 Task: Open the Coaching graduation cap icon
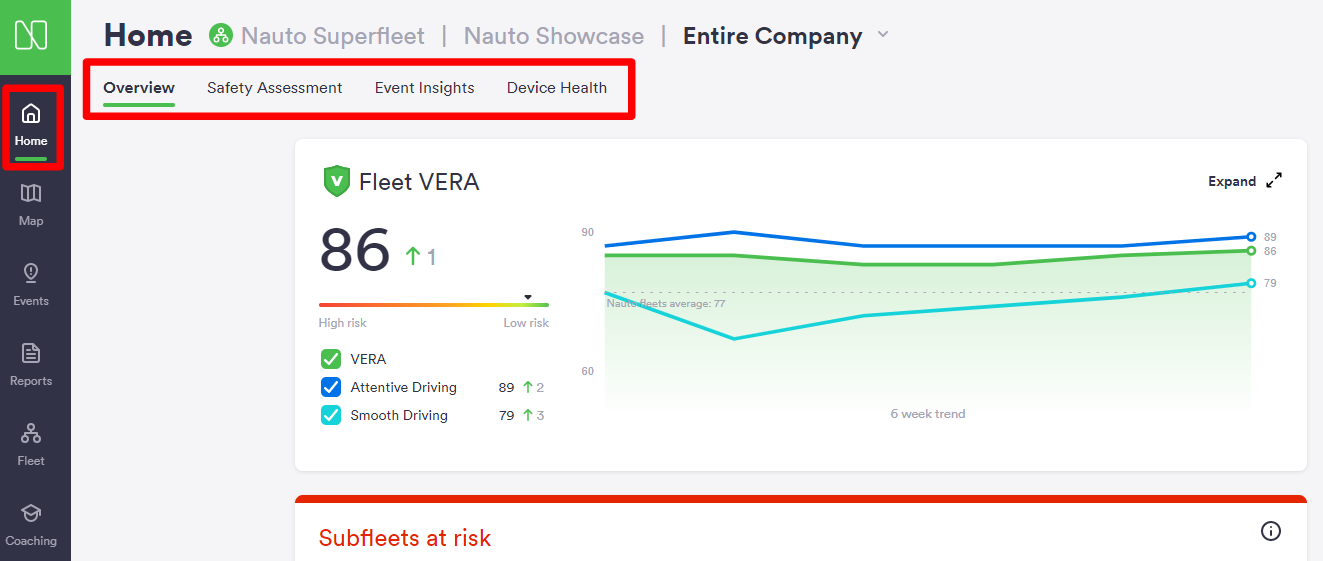31,513
